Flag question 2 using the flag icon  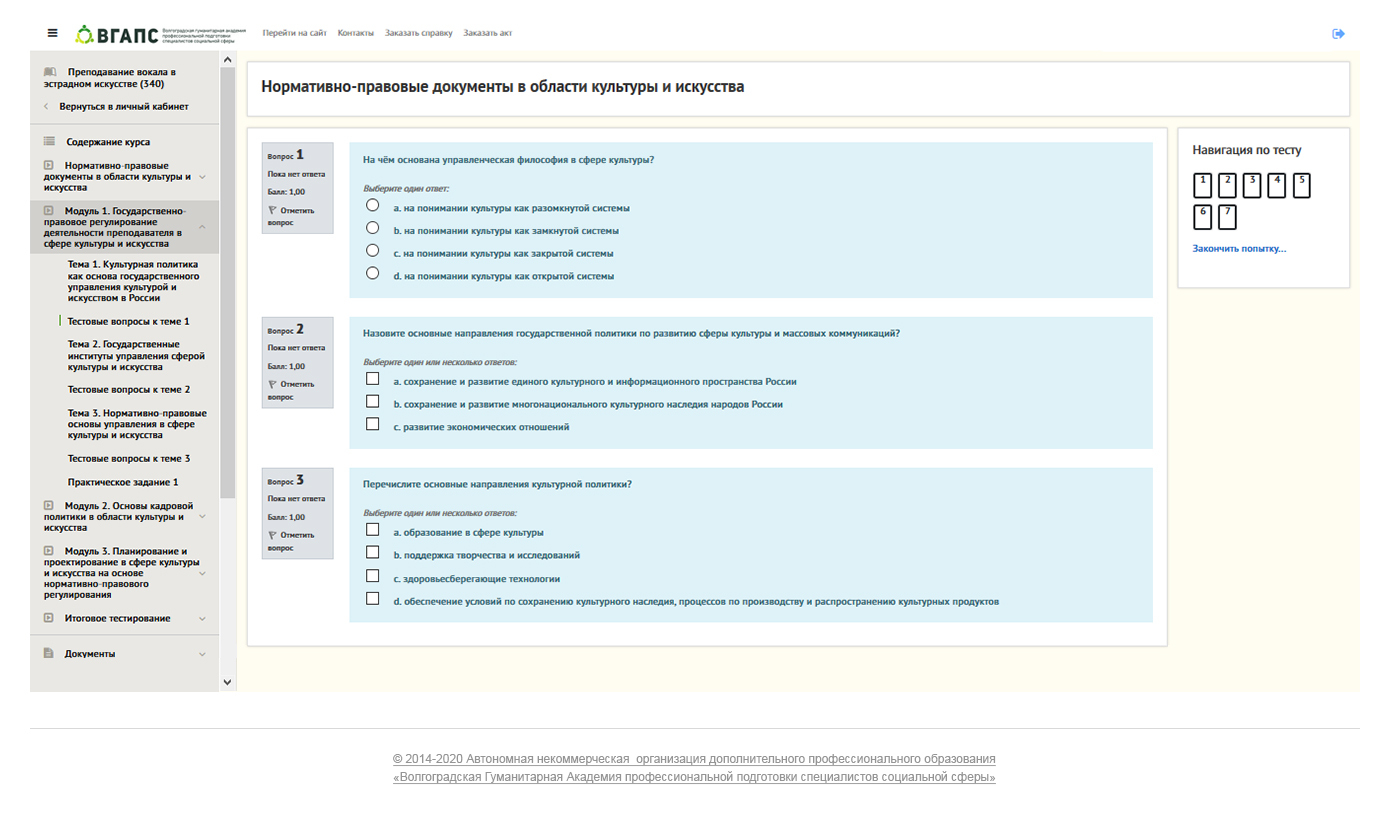point(272,384)
